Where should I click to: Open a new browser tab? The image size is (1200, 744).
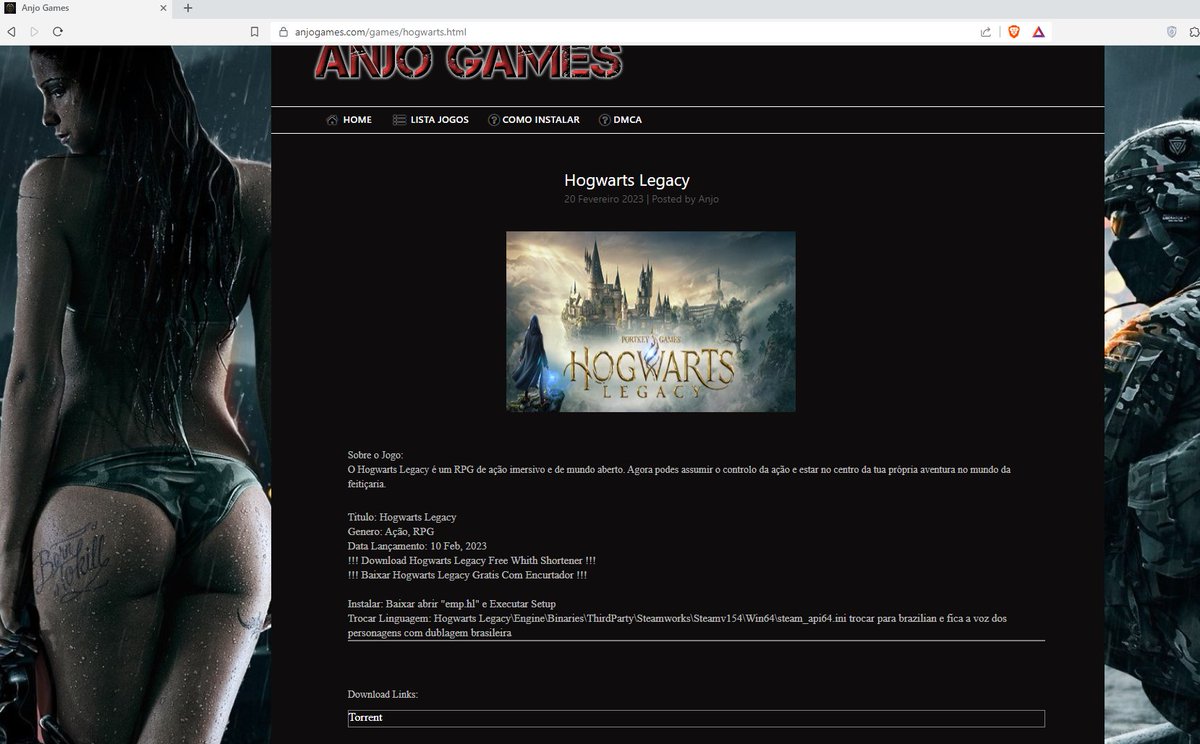tap(187, 8)
